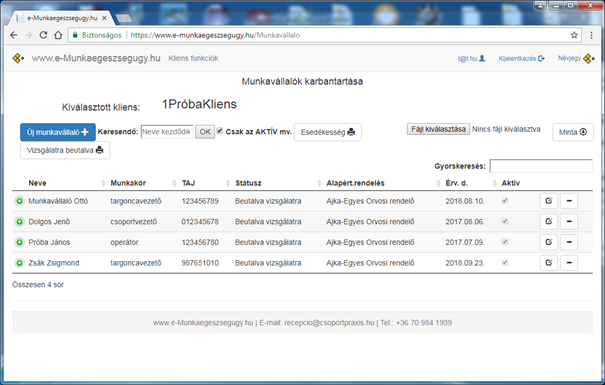Click the OK search button
Image resolution: width=605 pixels, height=385 pixels.
(205, 132)
